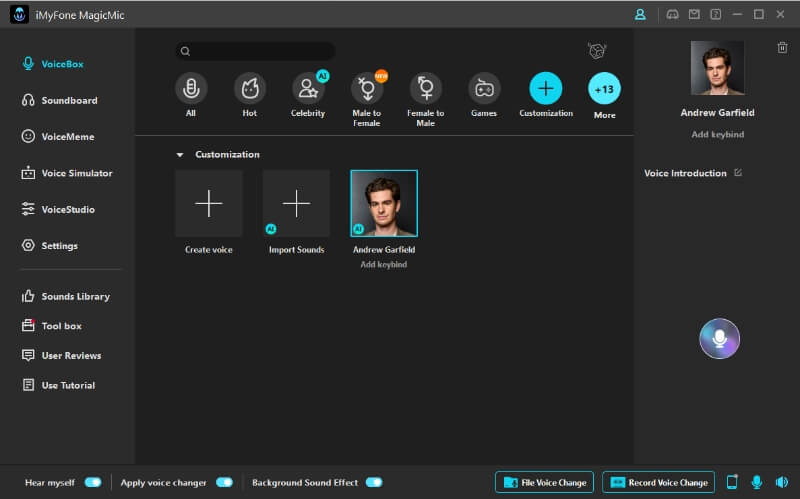The height and width of the screenshot is (499, 800).
Task: Add keybind under Andrew Garfield tile
Action: (x=384, y=264)
